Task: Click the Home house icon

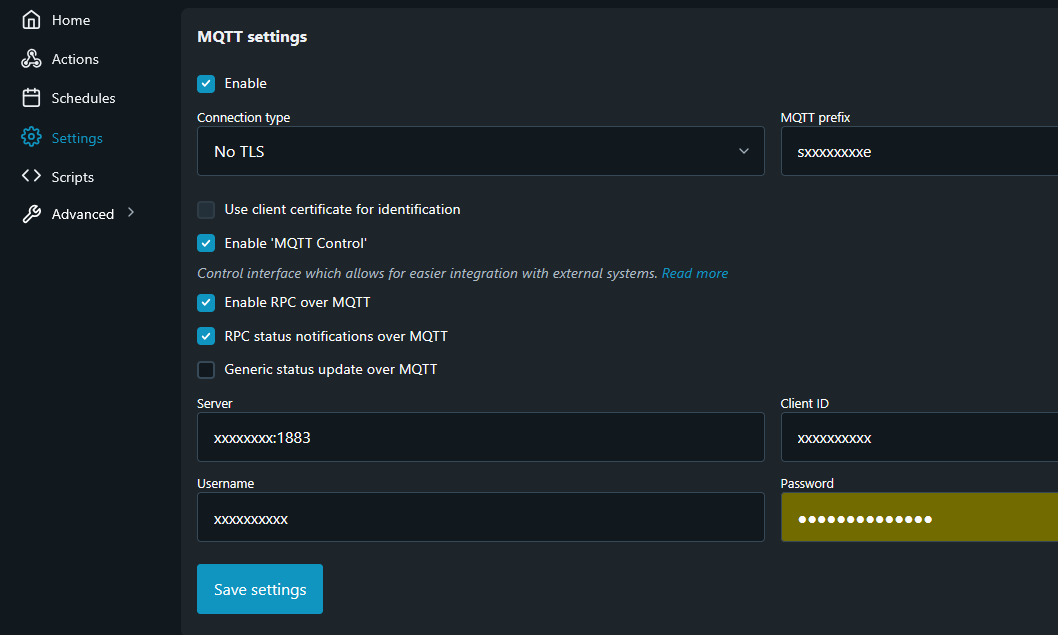Action: [x=31, y=20]
